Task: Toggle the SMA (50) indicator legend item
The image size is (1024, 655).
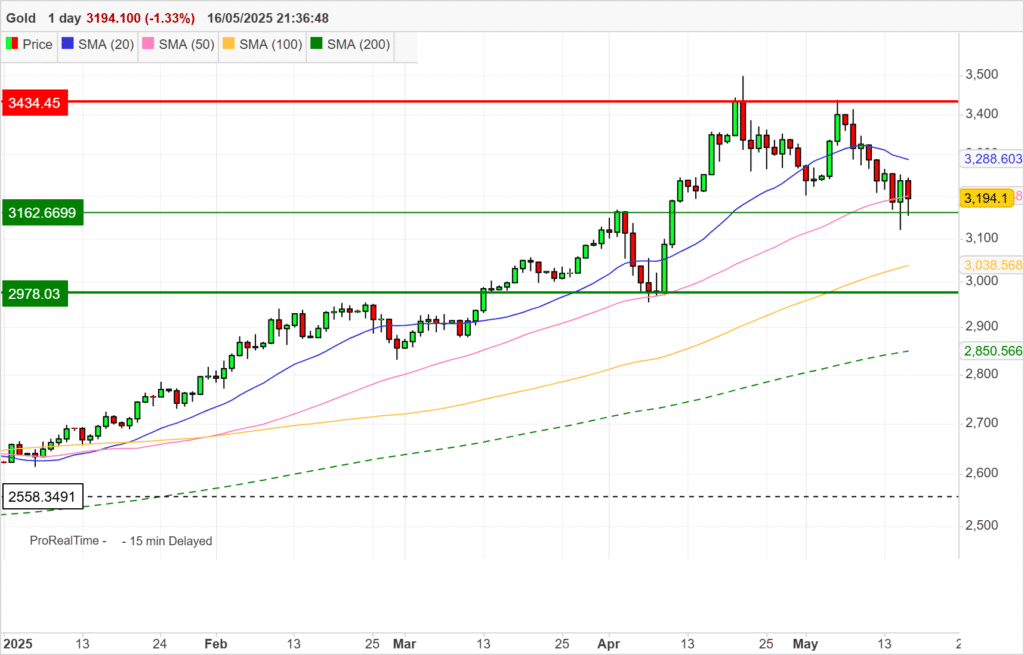Action: click(176, 44)
